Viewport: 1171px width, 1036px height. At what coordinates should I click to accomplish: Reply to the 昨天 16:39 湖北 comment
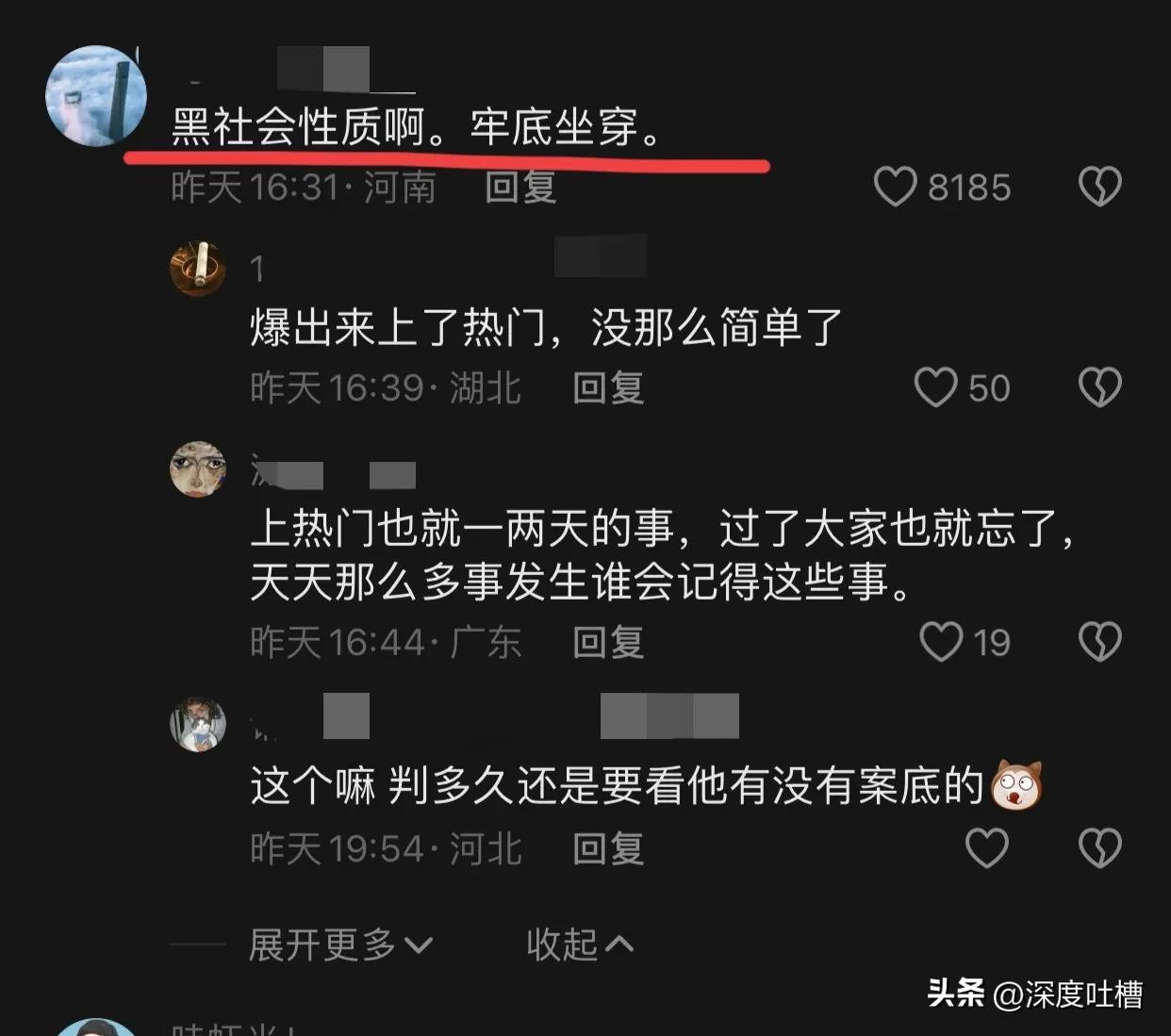[x=608, y=387]
